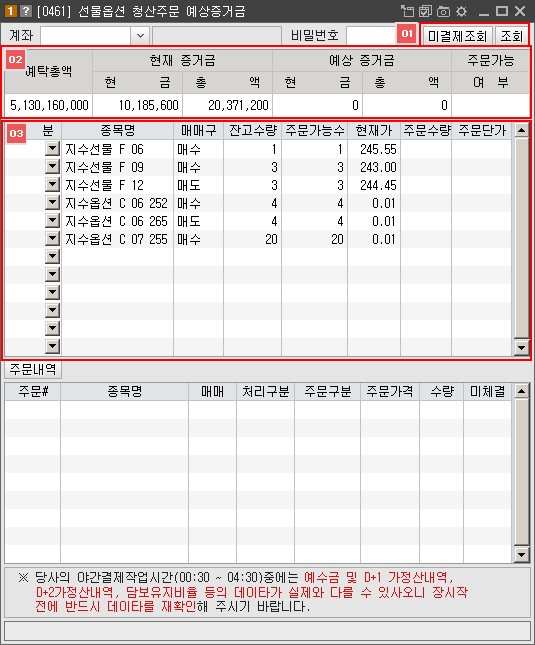
Task: Click the positions table vertical scrollbar track
Action: [x=521, y=239]
